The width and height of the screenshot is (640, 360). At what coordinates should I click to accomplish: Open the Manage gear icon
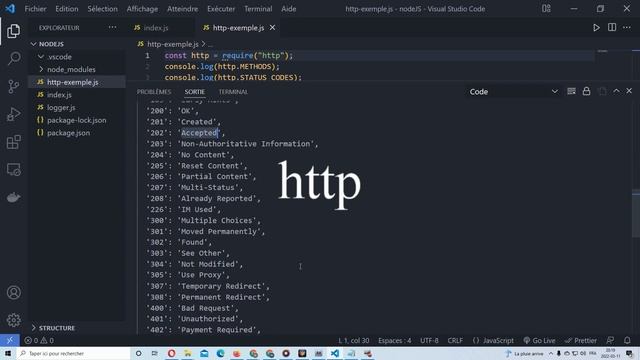13,320
